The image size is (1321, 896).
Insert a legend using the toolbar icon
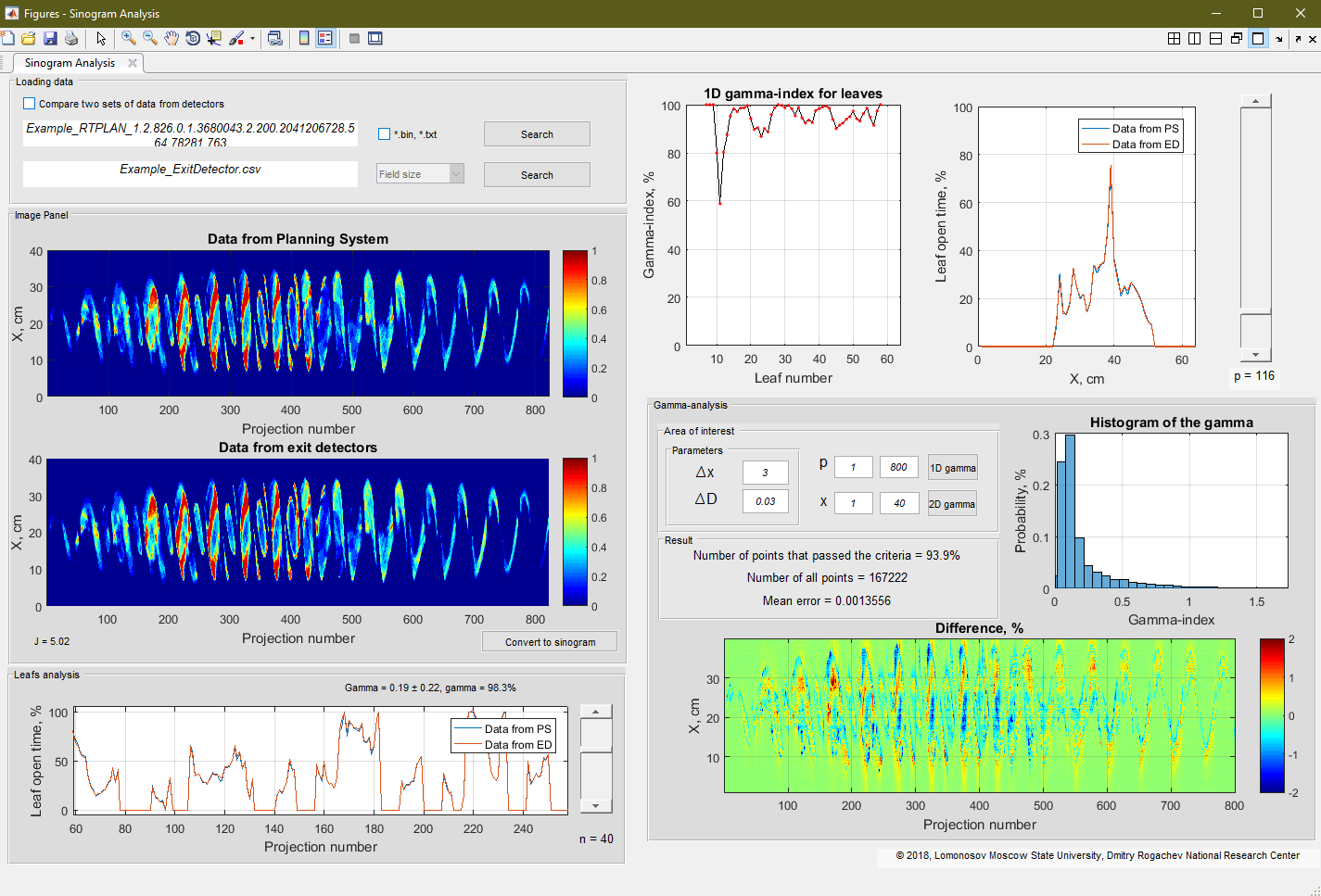[324, 38]
